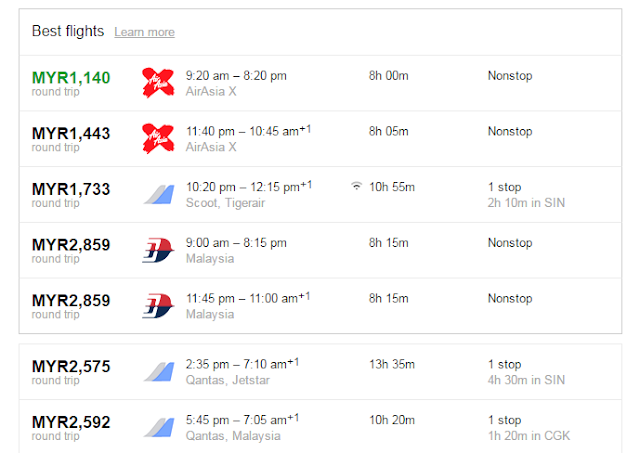Screen dimensions: 640x453
Task: Click Scoot Tigerair airline icon
Action: pyautogui.click(x=158, y=193)
